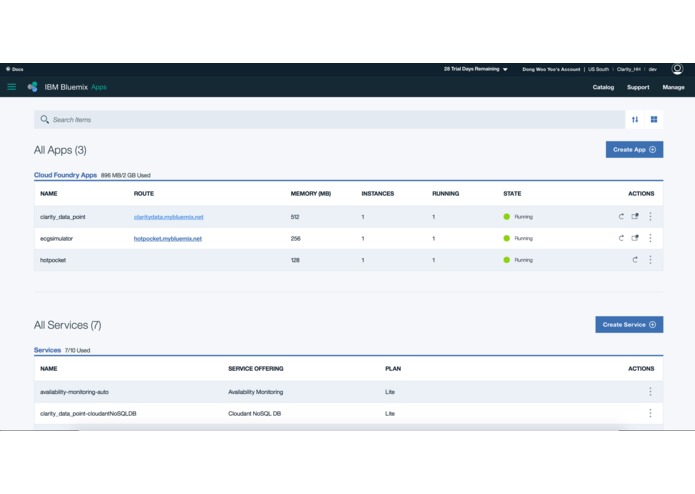Click the search magnifier icon
This screenshot has height=494, width=695.
[x=44, y=120]
